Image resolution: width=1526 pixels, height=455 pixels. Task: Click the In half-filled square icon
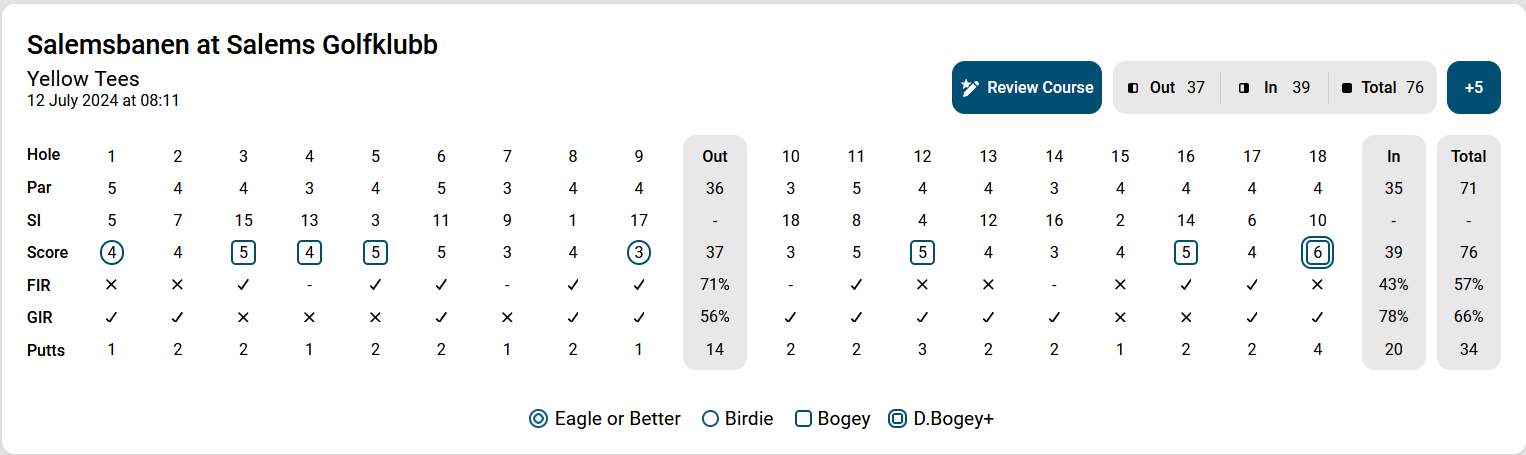(x=1243, y=88)
